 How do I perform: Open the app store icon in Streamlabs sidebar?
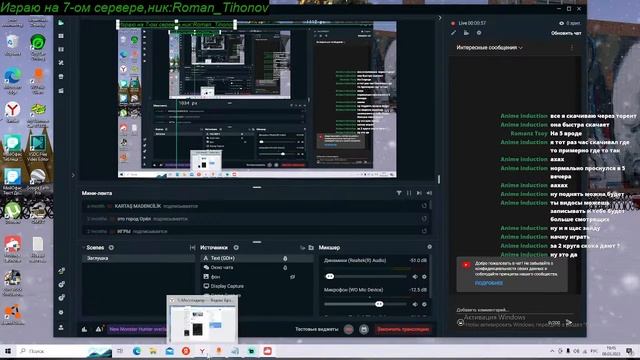pyautogui.click(x=61, y=77)
